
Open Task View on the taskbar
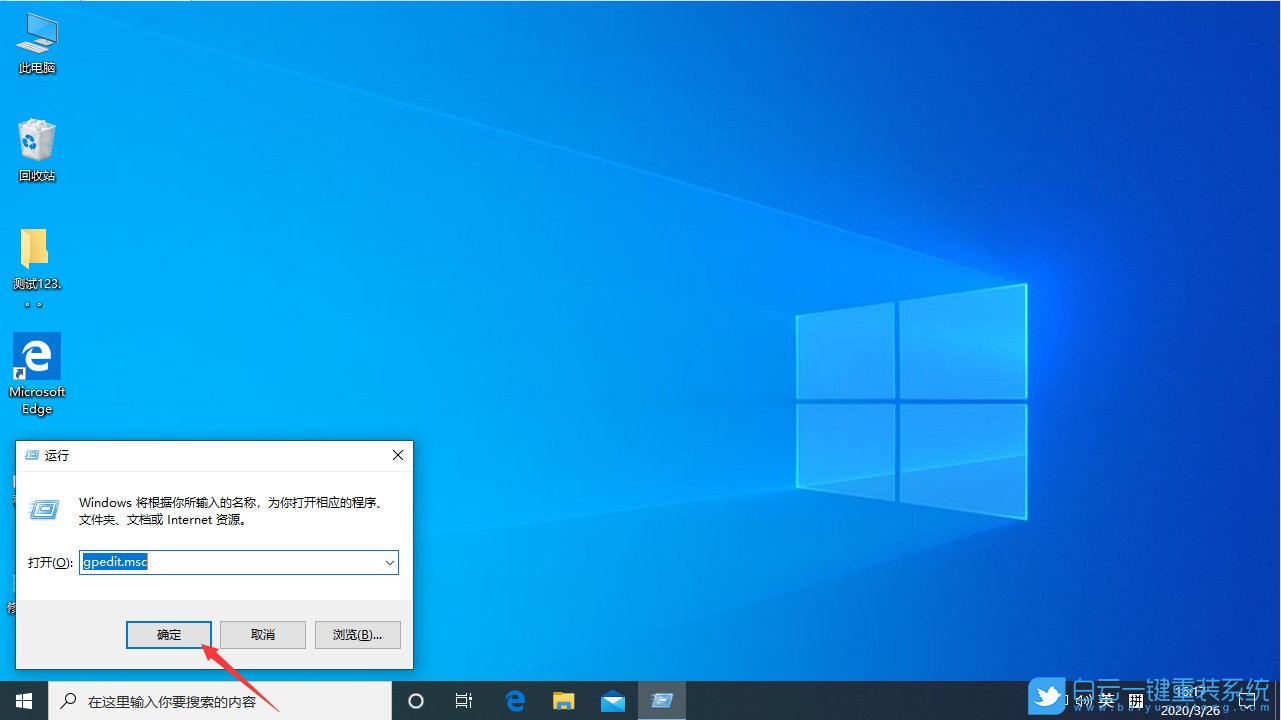(464, 700)
